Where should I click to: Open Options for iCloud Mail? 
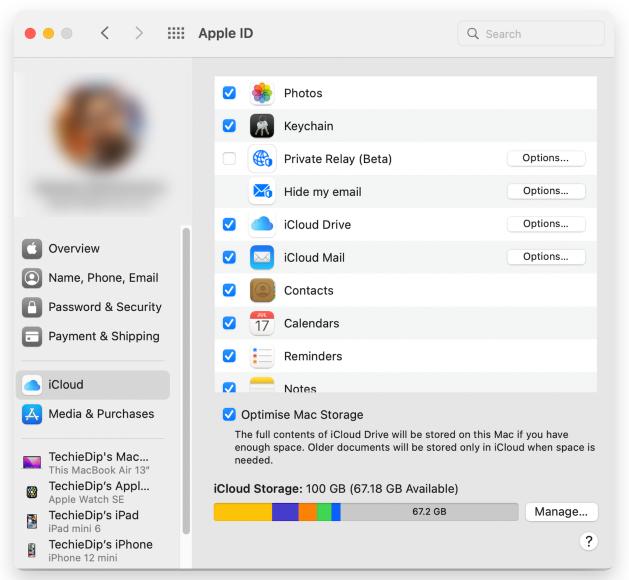point(546,257)
